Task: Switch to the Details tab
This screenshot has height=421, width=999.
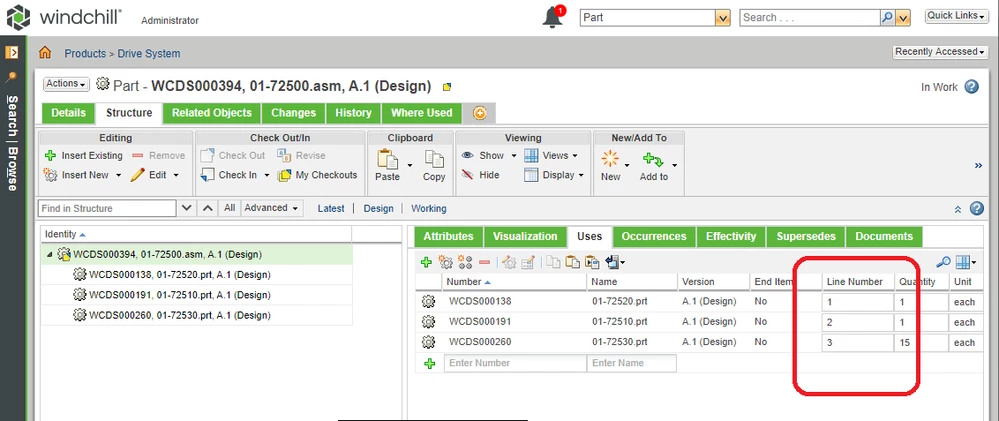Action: pos(68,113)
